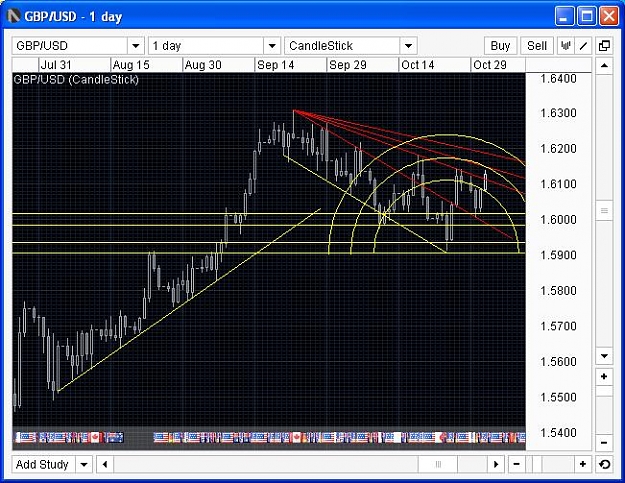This screenshot has height=483, width=625.
Task: Minimize the GBP/USD chart window
Action: 564,16
